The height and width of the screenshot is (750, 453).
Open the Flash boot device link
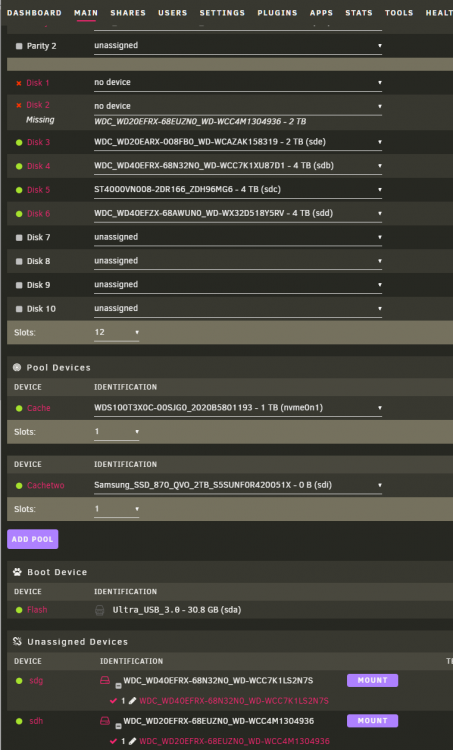tap(37, 610)
